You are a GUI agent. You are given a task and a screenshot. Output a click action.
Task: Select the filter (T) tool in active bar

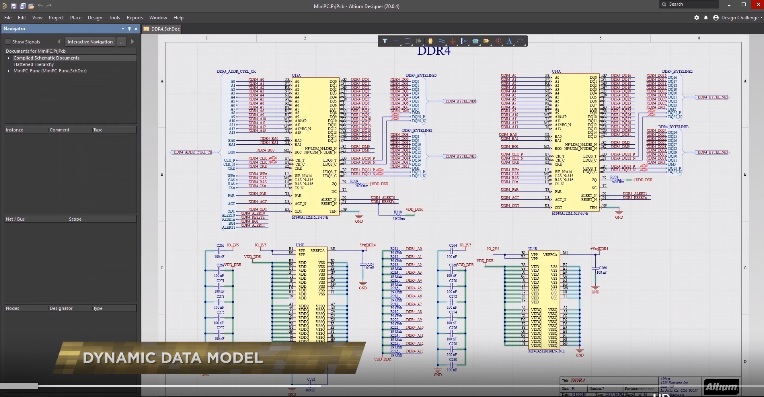(385, 41)
